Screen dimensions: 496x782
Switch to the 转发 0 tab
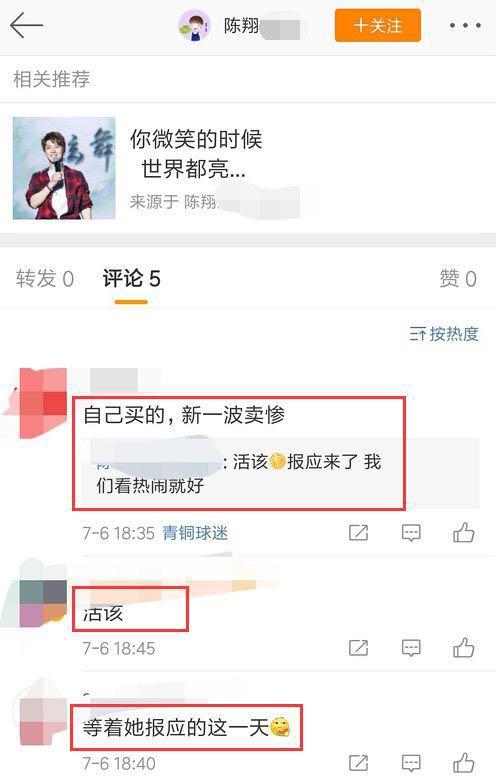45,278
